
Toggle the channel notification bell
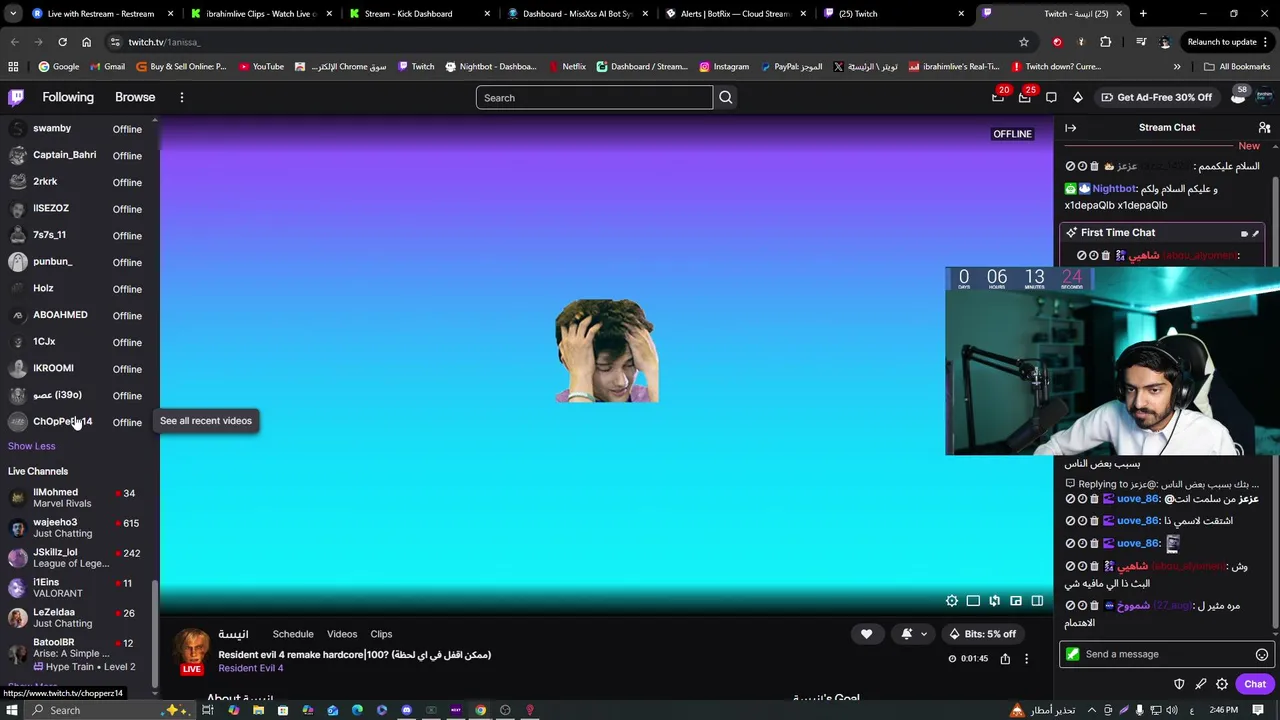(906, 634)
